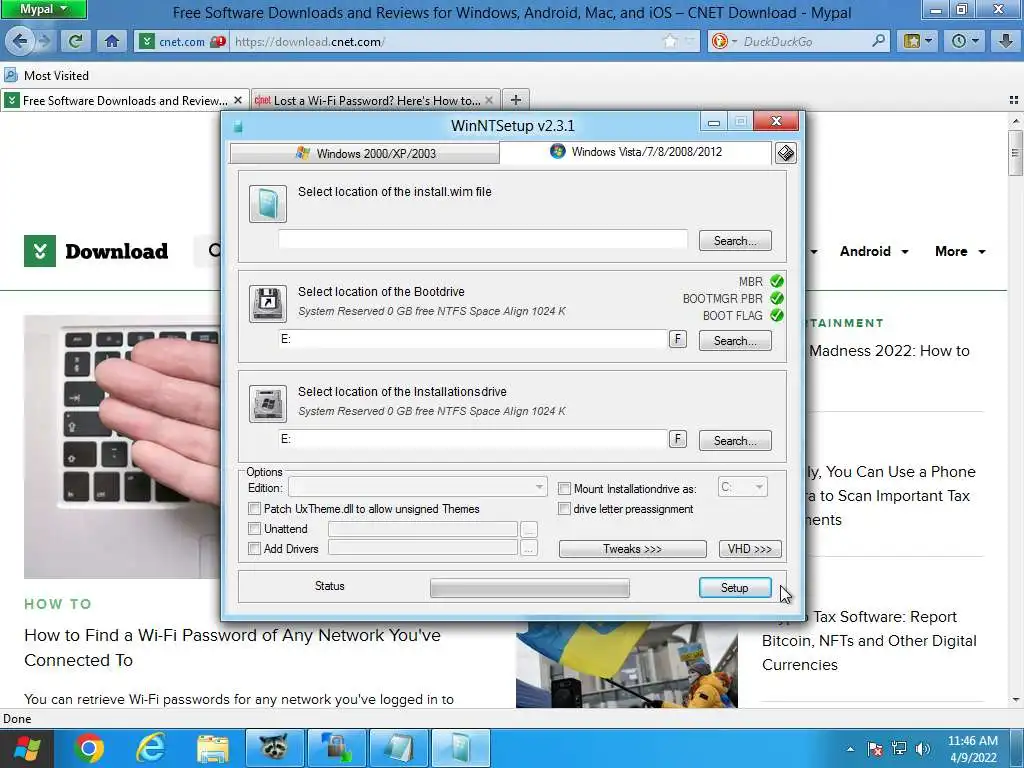
Task: Open the Most Visited bookmarks item
Action: (46, 75)
